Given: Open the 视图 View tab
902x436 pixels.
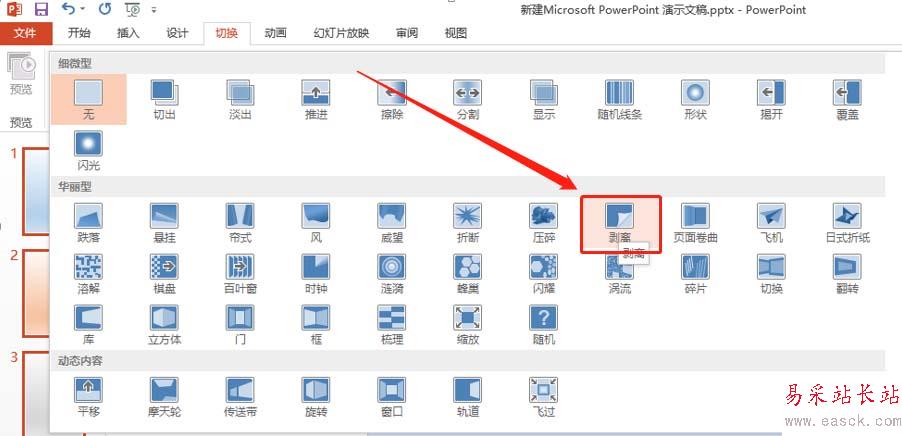Looking at the screenshot, I should 456,33.
